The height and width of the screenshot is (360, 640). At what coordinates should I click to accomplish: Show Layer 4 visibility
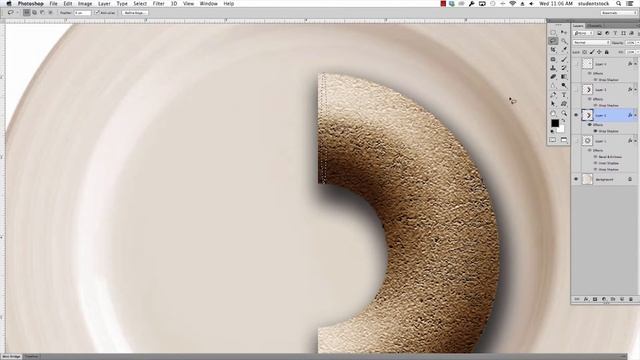coord(576,64)
